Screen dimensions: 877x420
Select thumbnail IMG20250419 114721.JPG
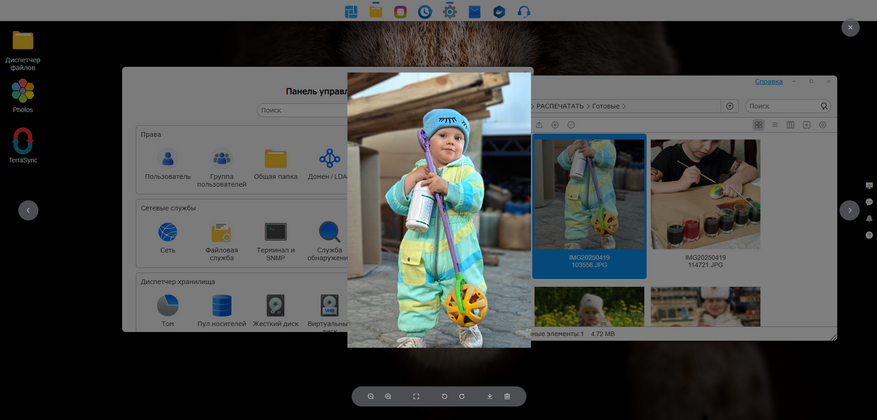pyautogui.click(x=705, y=204)
